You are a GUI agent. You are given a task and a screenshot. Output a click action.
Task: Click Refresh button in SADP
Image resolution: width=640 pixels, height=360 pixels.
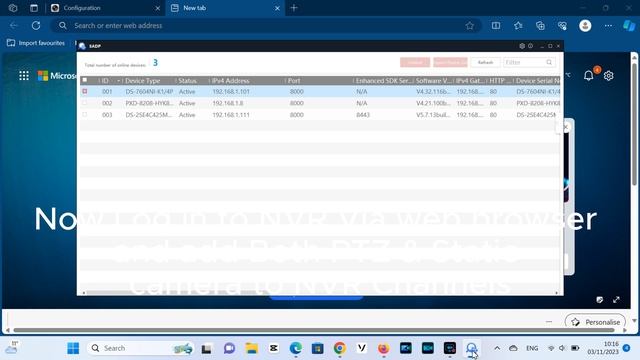click(x=485, y=62)
